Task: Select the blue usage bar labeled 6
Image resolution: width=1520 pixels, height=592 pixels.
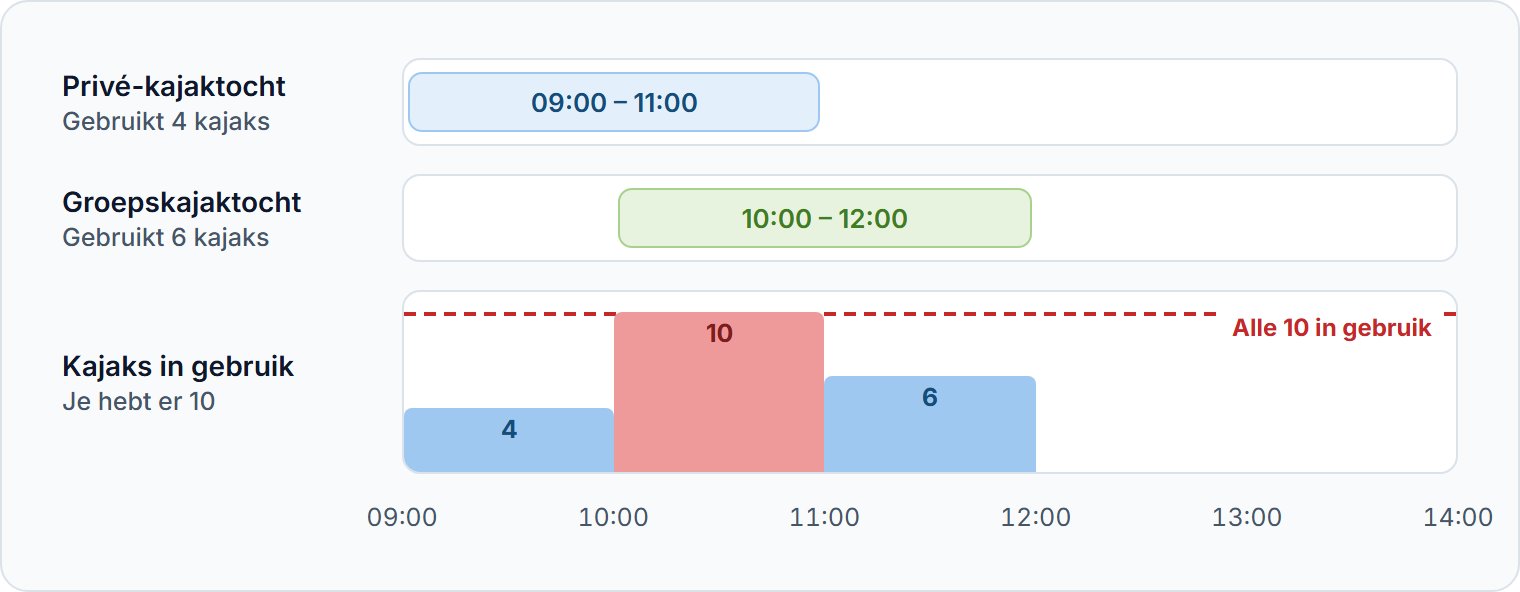Action: coord(930,424)
